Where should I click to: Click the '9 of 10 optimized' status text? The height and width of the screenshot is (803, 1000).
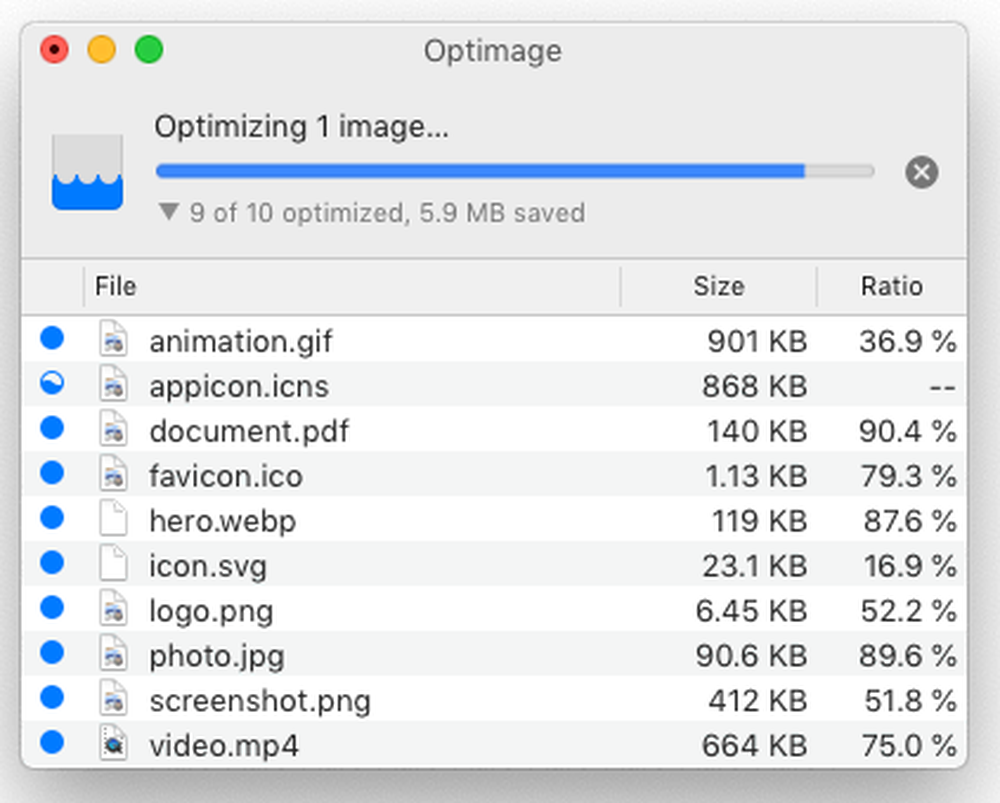[x=387, y=213]
